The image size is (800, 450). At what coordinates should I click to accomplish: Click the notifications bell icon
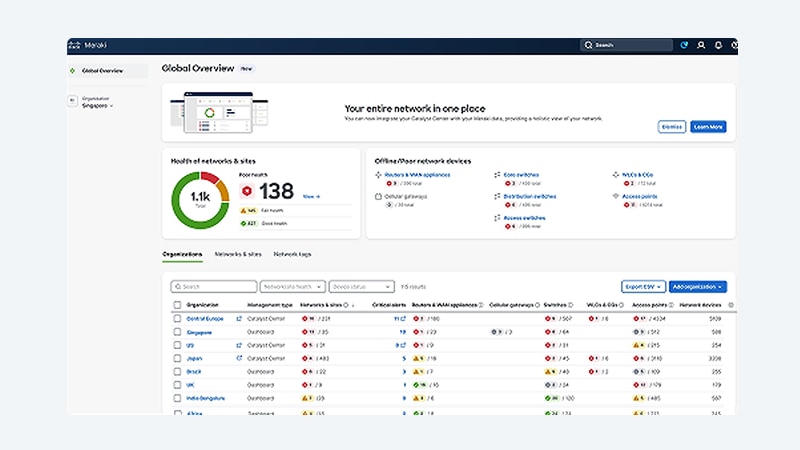pyautogui.click(x=718, y=45)
